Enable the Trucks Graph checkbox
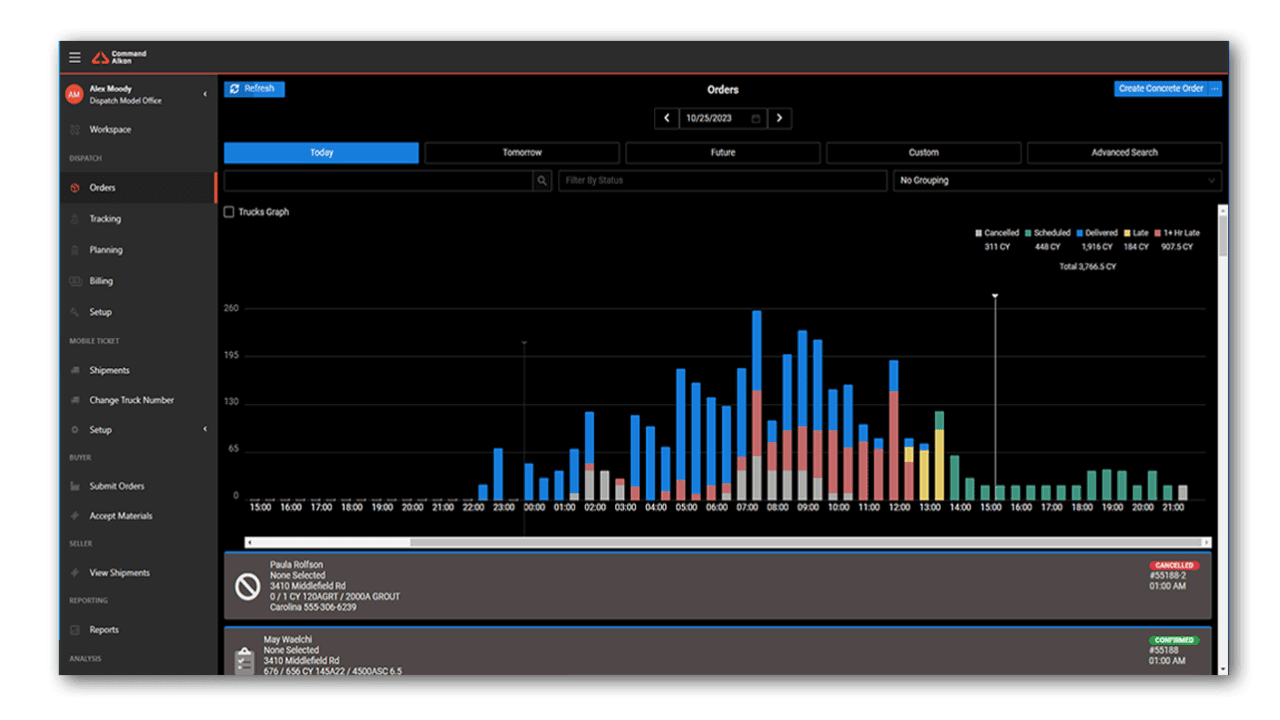The height and width of the screenshot is (720, 1280). pyautogui.click(x=230, y=211)
